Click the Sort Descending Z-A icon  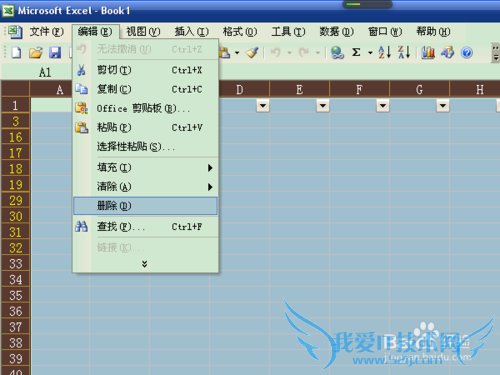[x=404, y=52]
